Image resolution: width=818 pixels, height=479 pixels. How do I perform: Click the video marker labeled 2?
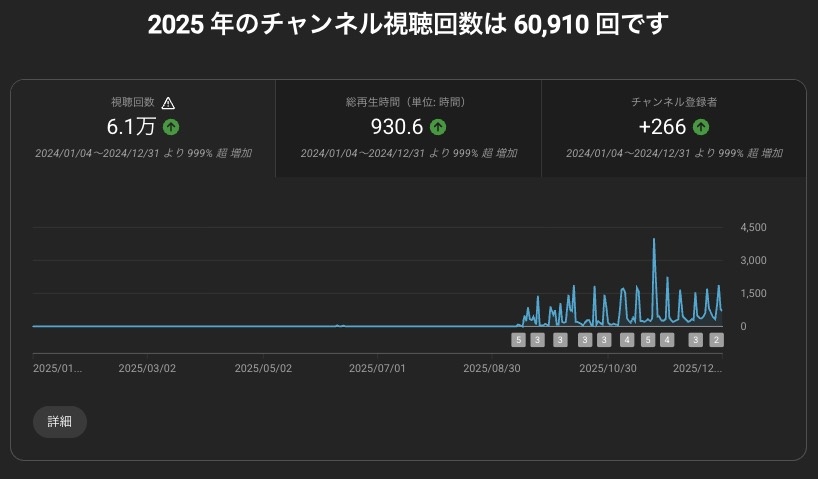click(716, 340)
